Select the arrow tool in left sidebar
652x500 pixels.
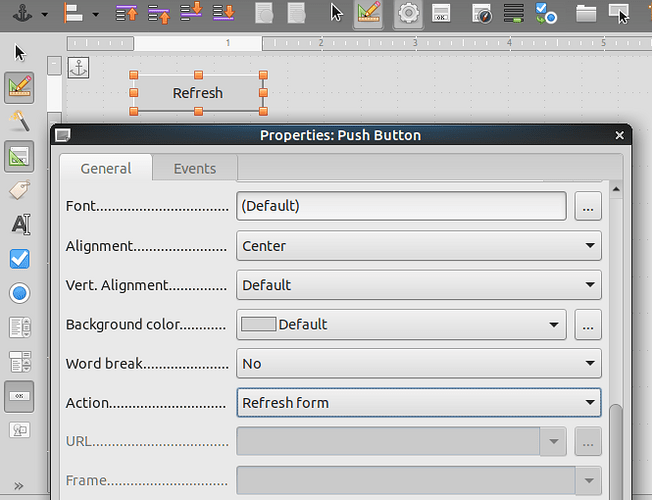pos(20,53)
